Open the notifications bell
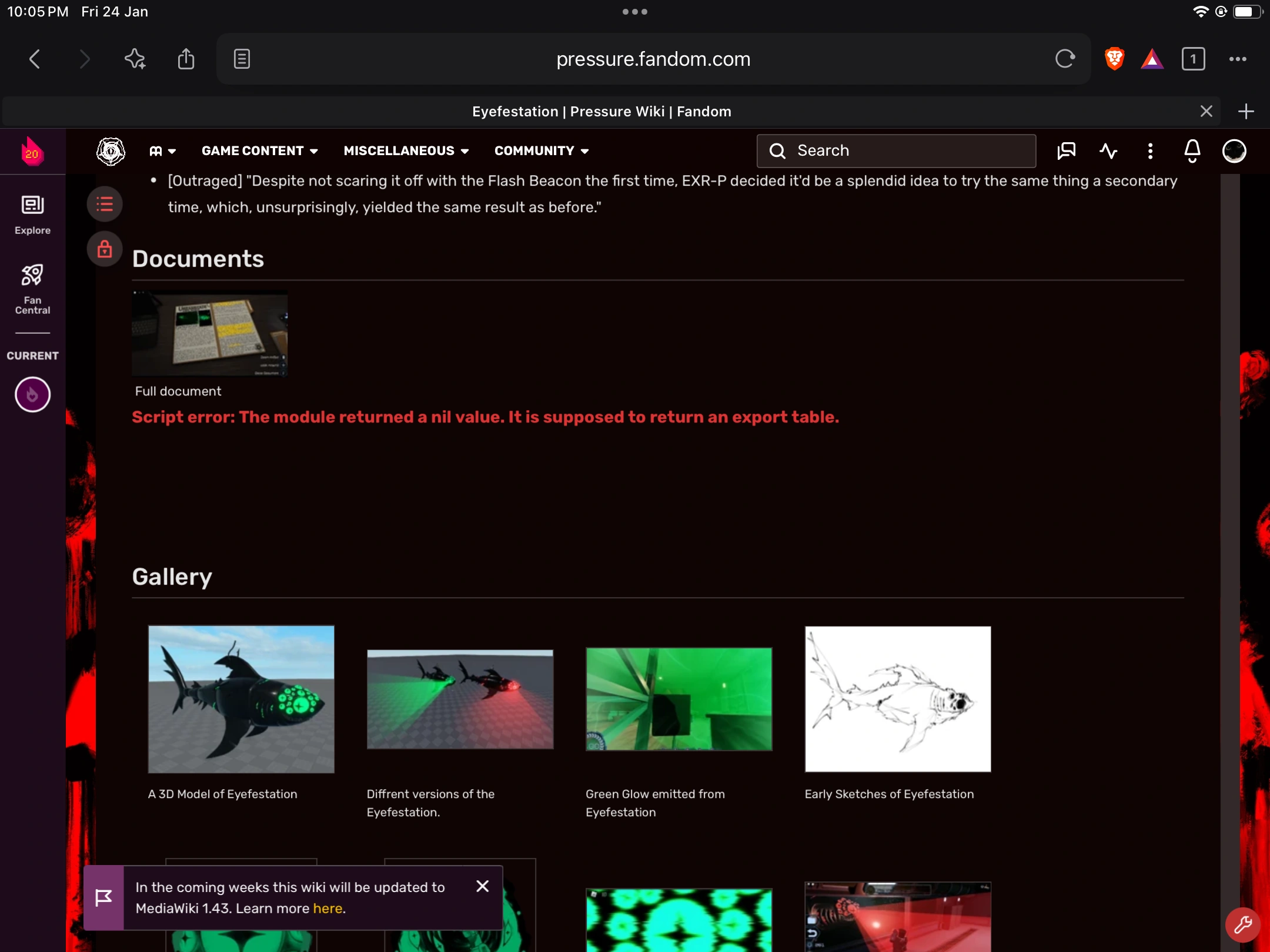Image resolution: width=1270 pixels, height=952 pixels. pos(1192,151)
